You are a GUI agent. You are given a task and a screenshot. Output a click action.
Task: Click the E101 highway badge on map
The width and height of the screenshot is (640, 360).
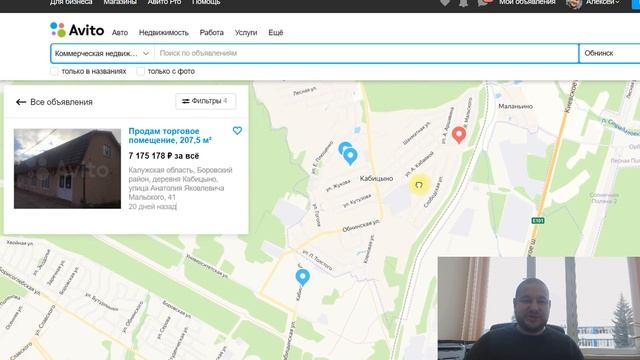[538, 221]
